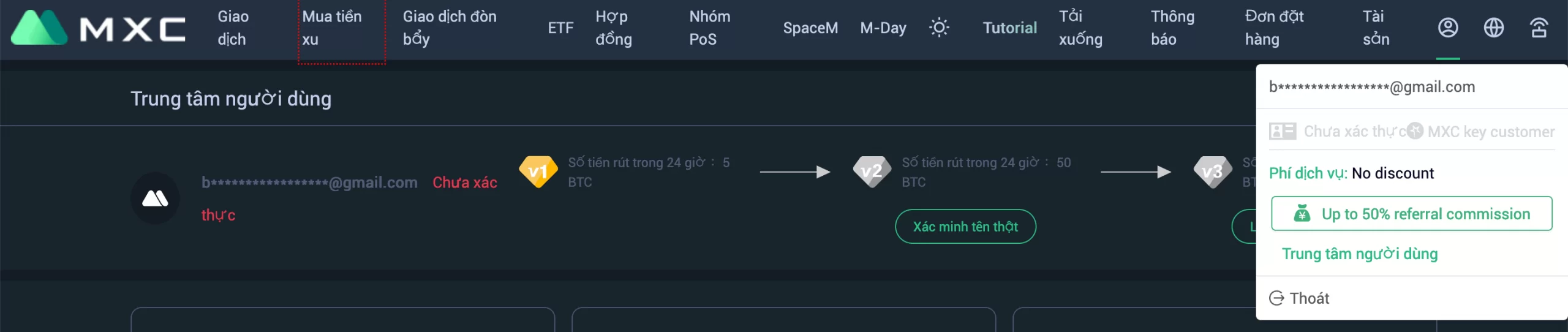Expand the Hợp đồng menu
This screenshot has height=332, width=1568.
tap(613, 28)
